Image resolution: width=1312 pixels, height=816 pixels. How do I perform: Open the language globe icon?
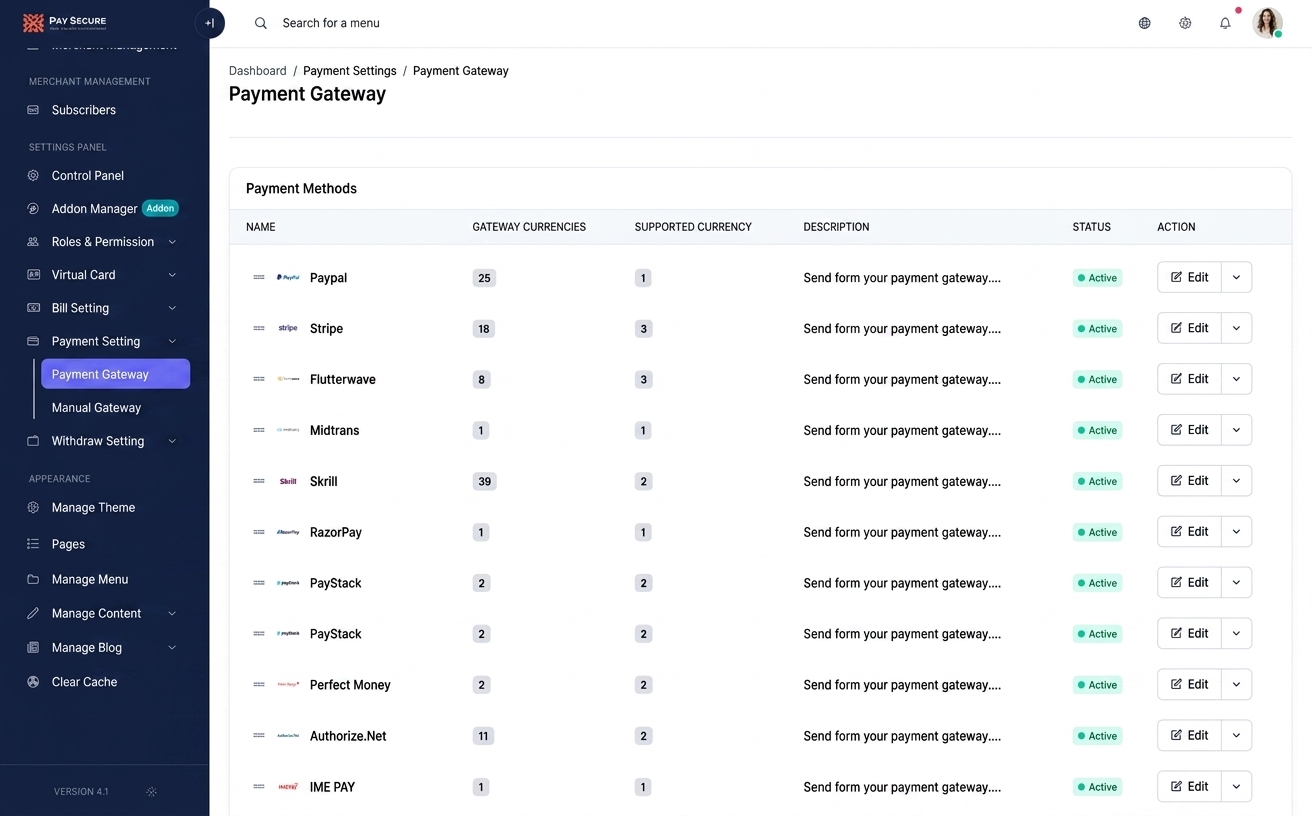(1145, 23)
